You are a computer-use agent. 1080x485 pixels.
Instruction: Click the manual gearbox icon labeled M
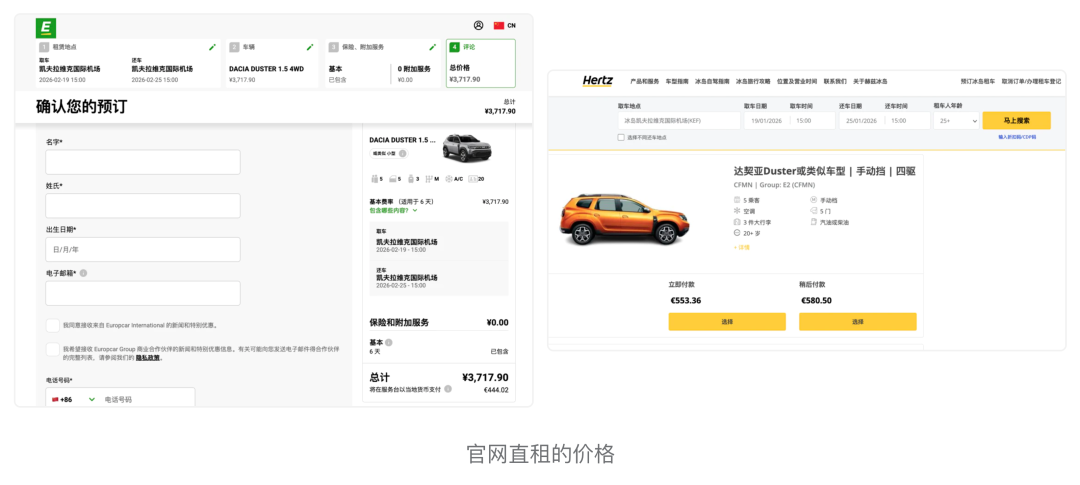430,179
